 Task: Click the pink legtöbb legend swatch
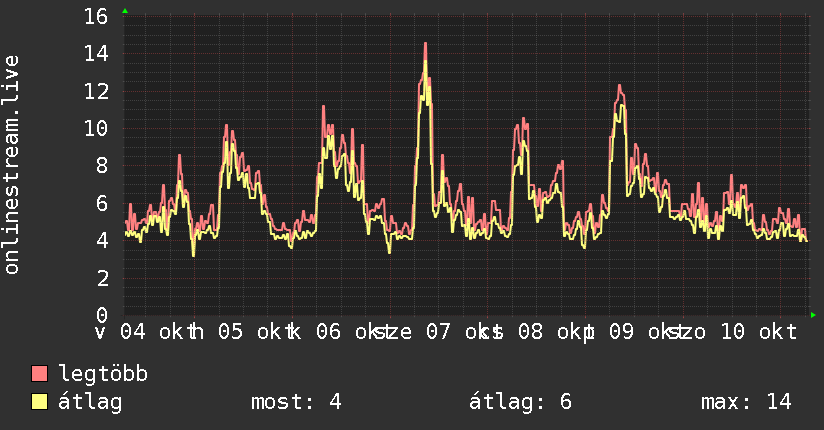[x=39, y=373]
